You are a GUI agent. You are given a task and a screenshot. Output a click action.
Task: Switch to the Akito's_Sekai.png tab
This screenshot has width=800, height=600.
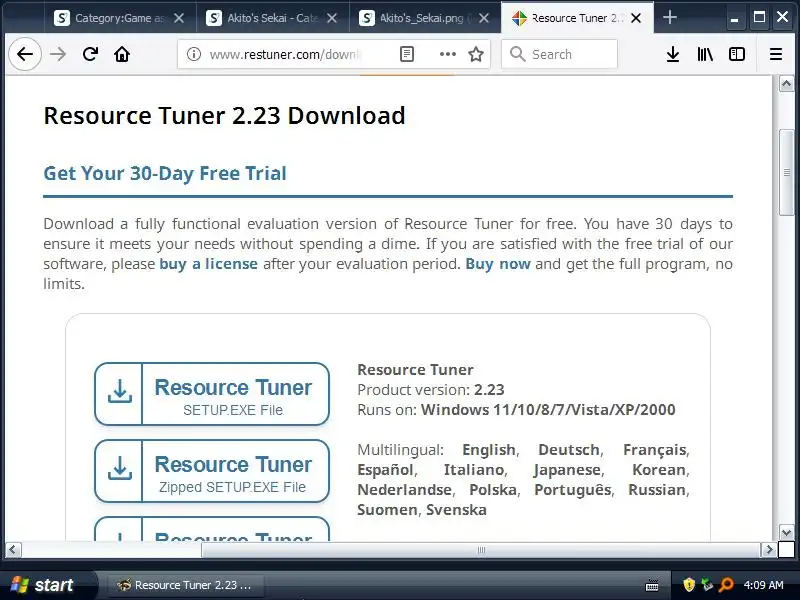pos(425,18)
